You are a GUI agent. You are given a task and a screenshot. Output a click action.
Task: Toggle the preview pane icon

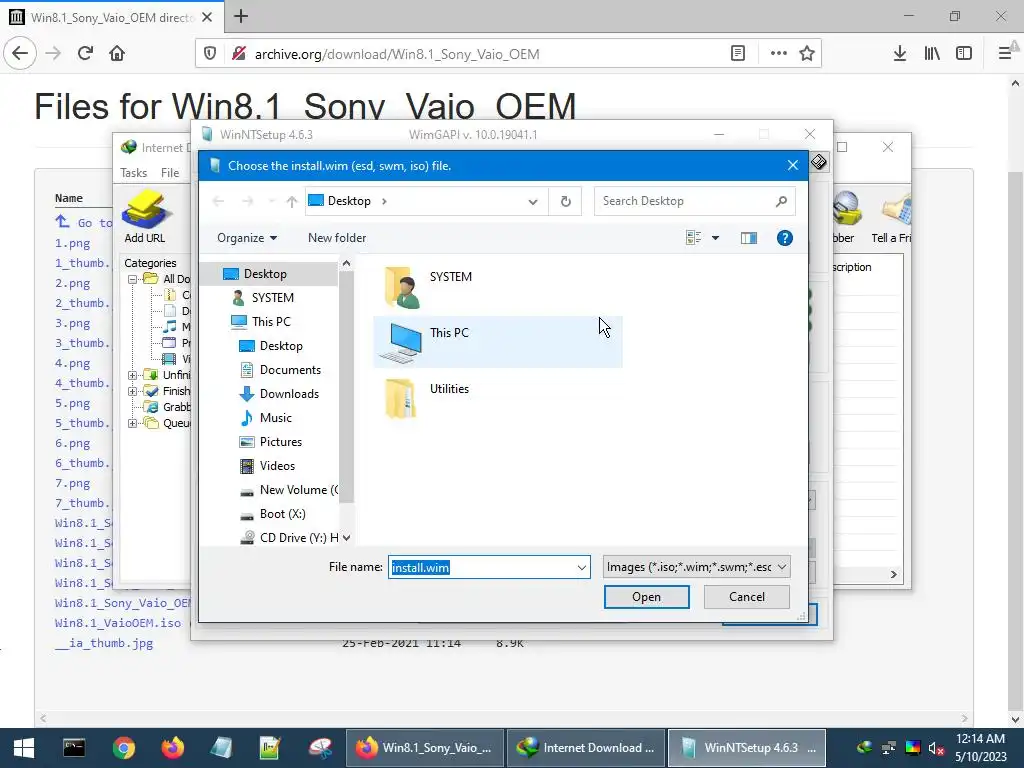pos(749,238)
